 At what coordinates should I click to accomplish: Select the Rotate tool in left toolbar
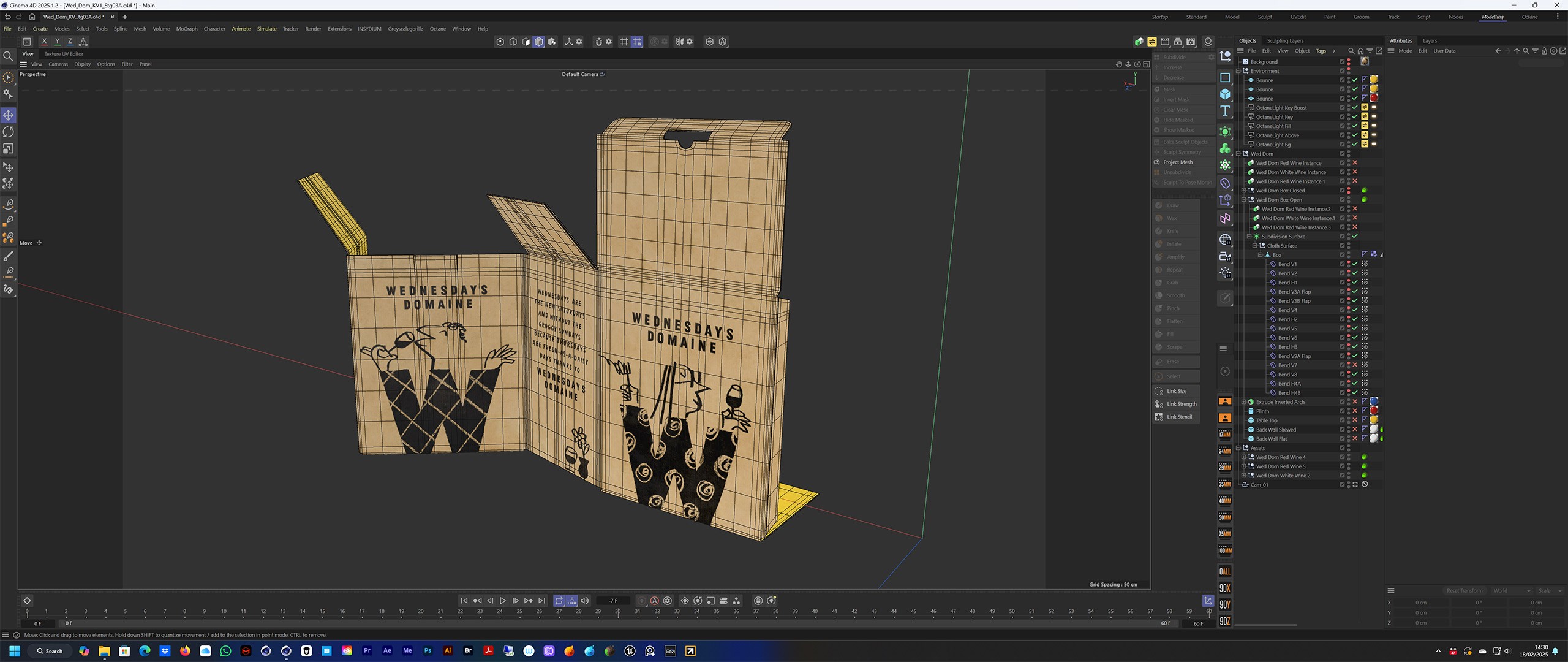[9, 132]
